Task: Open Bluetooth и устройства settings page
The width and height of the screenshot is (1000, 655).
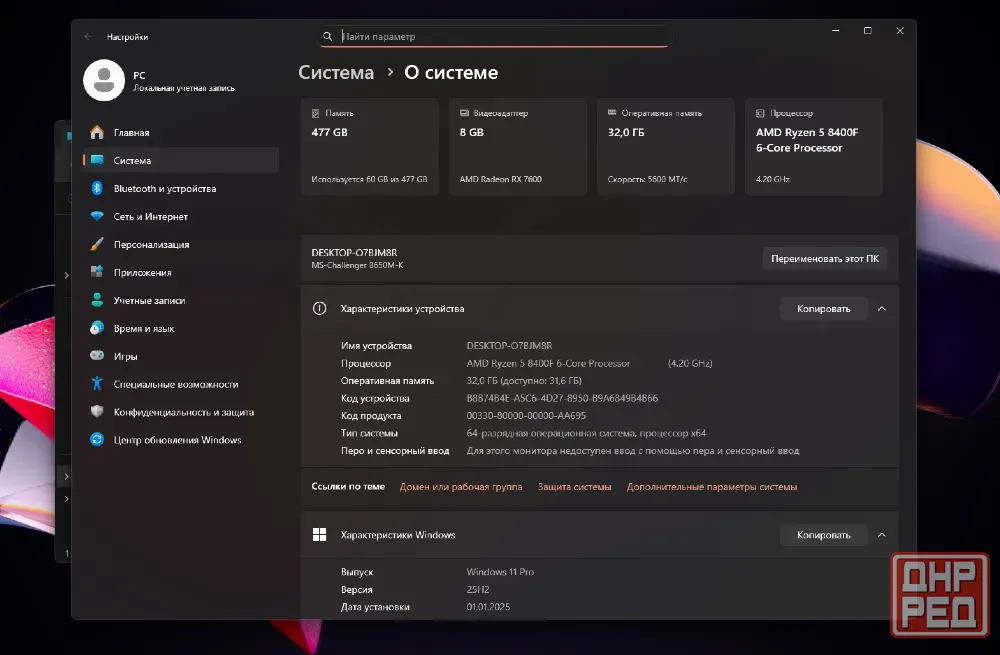Action: pyautogui.click(x=181, y=188)
